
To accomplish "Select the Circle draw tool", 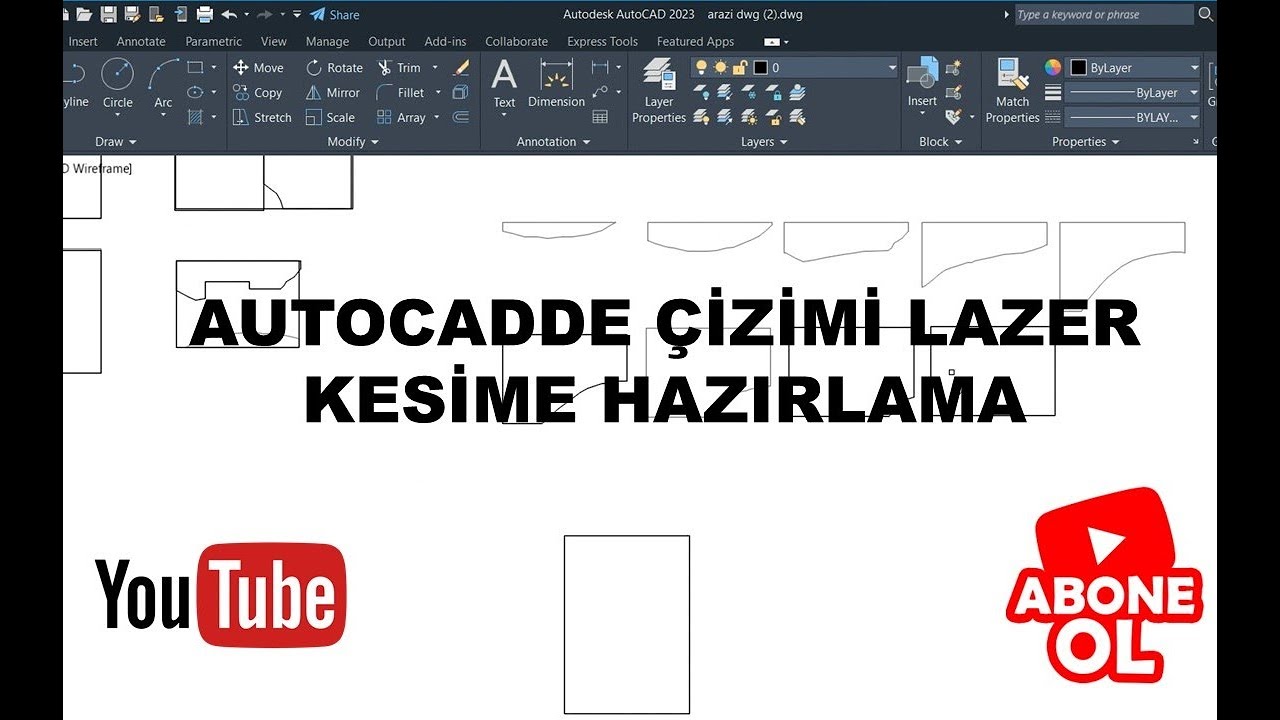I will [x=118, y=84].
